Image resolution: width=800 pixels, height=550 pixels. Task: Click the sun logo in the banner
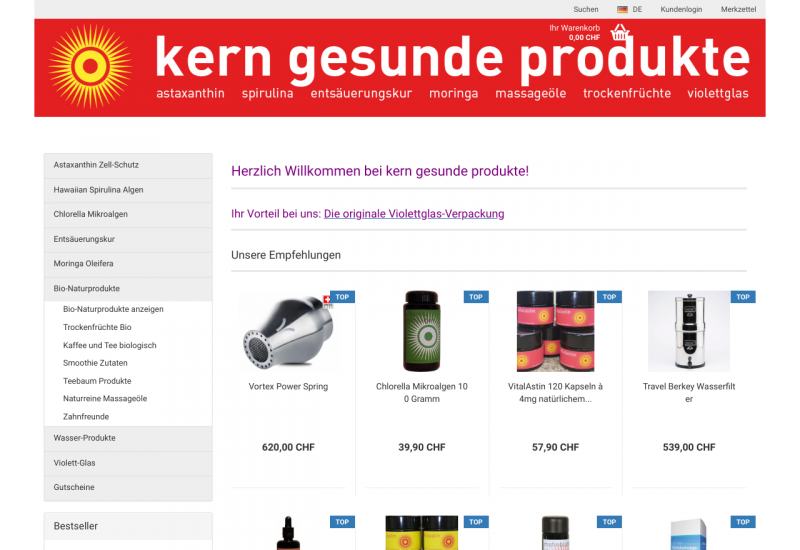click(x=90, y=66)
